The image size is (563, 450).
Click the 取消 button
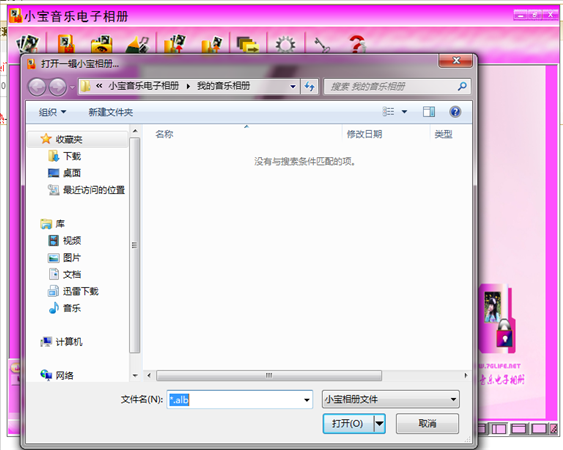point(427,424)
